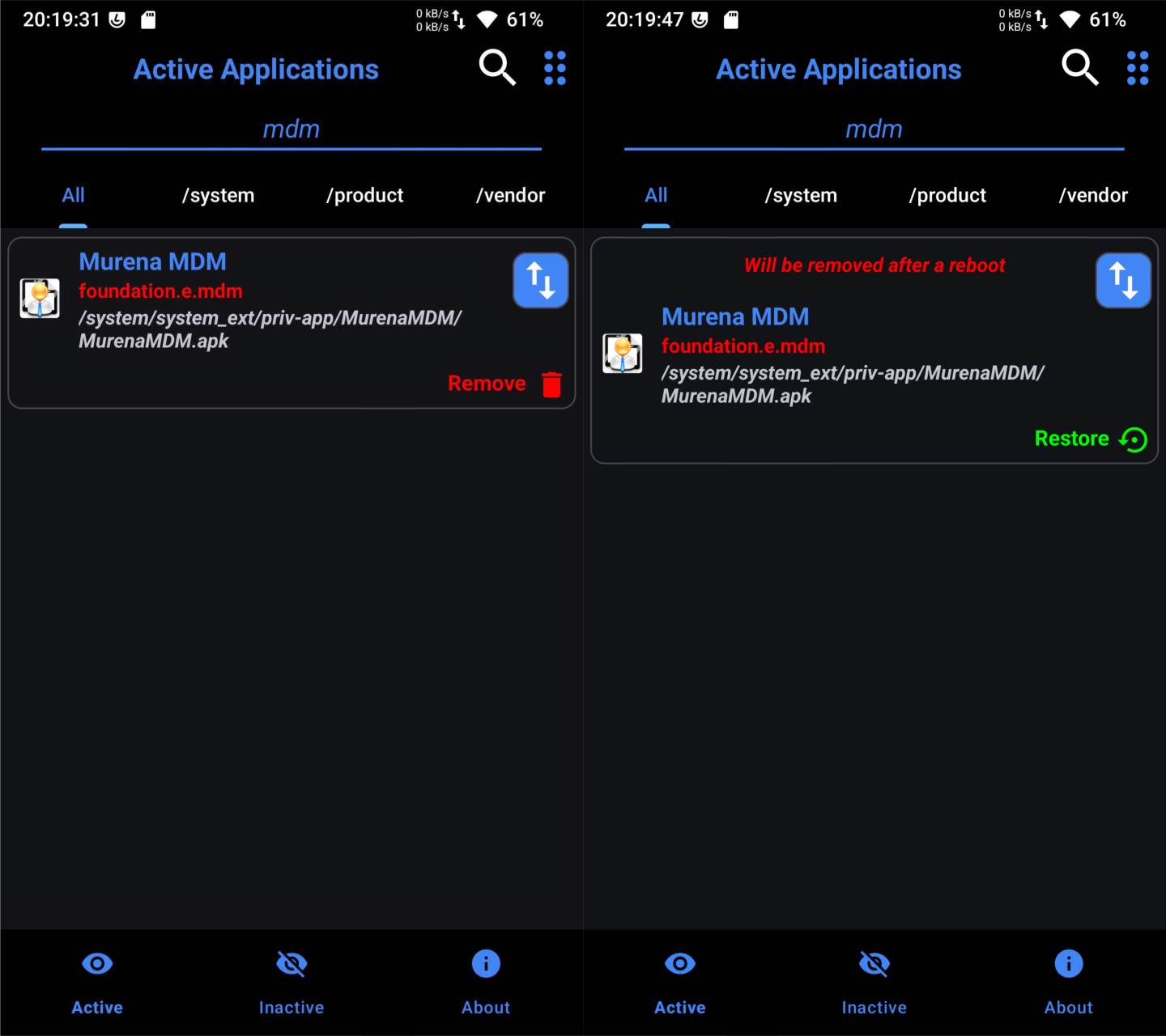
Task: Select /product tab in left screen
Action: 364,196
